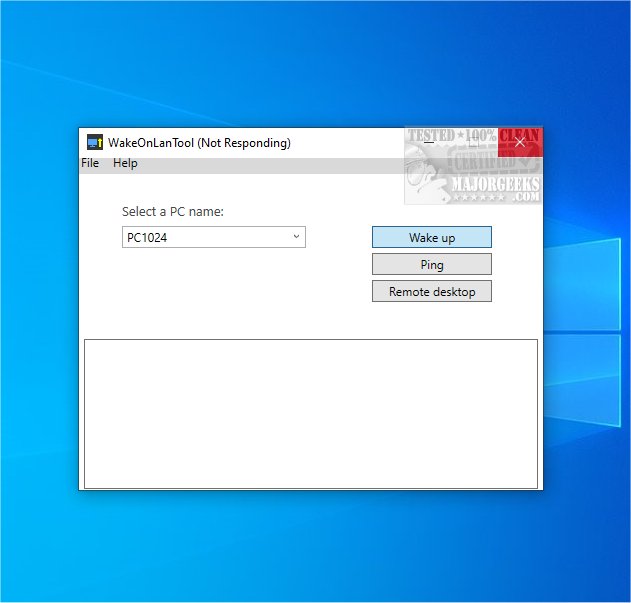Minimize the WakeOnLanTool window
The height and width of the screenshot is (603, 631).
point(428,142)
